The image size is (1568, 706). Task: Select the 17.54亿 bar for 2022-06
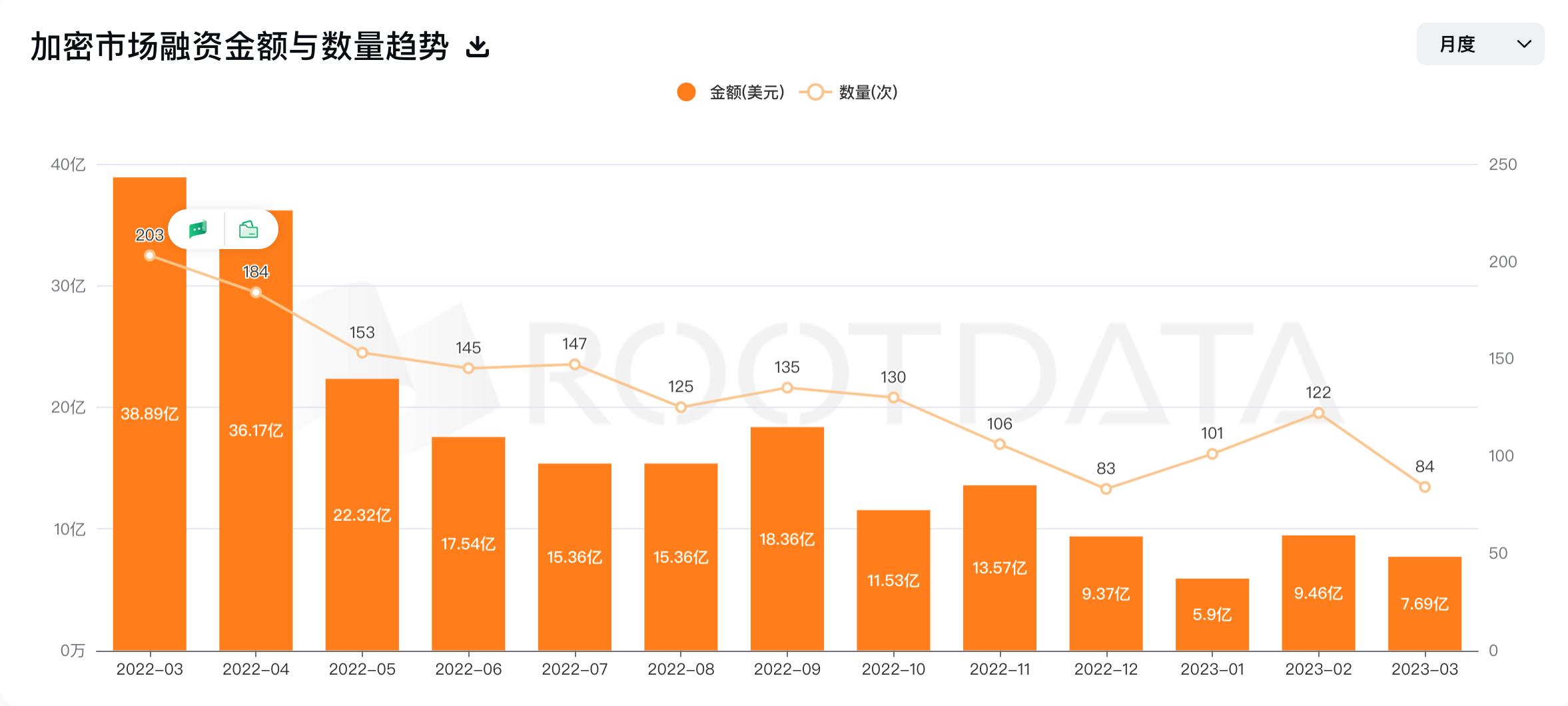point(468,543)
